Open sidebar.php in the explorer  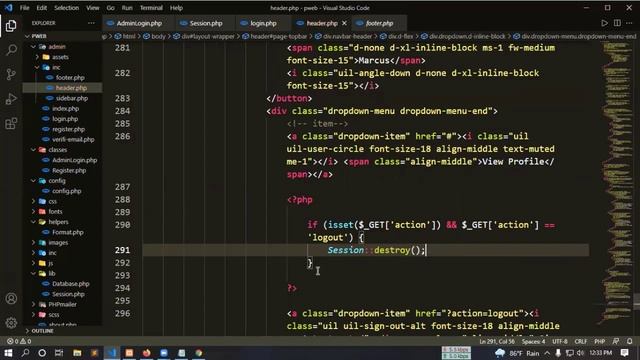pos(71,98)
